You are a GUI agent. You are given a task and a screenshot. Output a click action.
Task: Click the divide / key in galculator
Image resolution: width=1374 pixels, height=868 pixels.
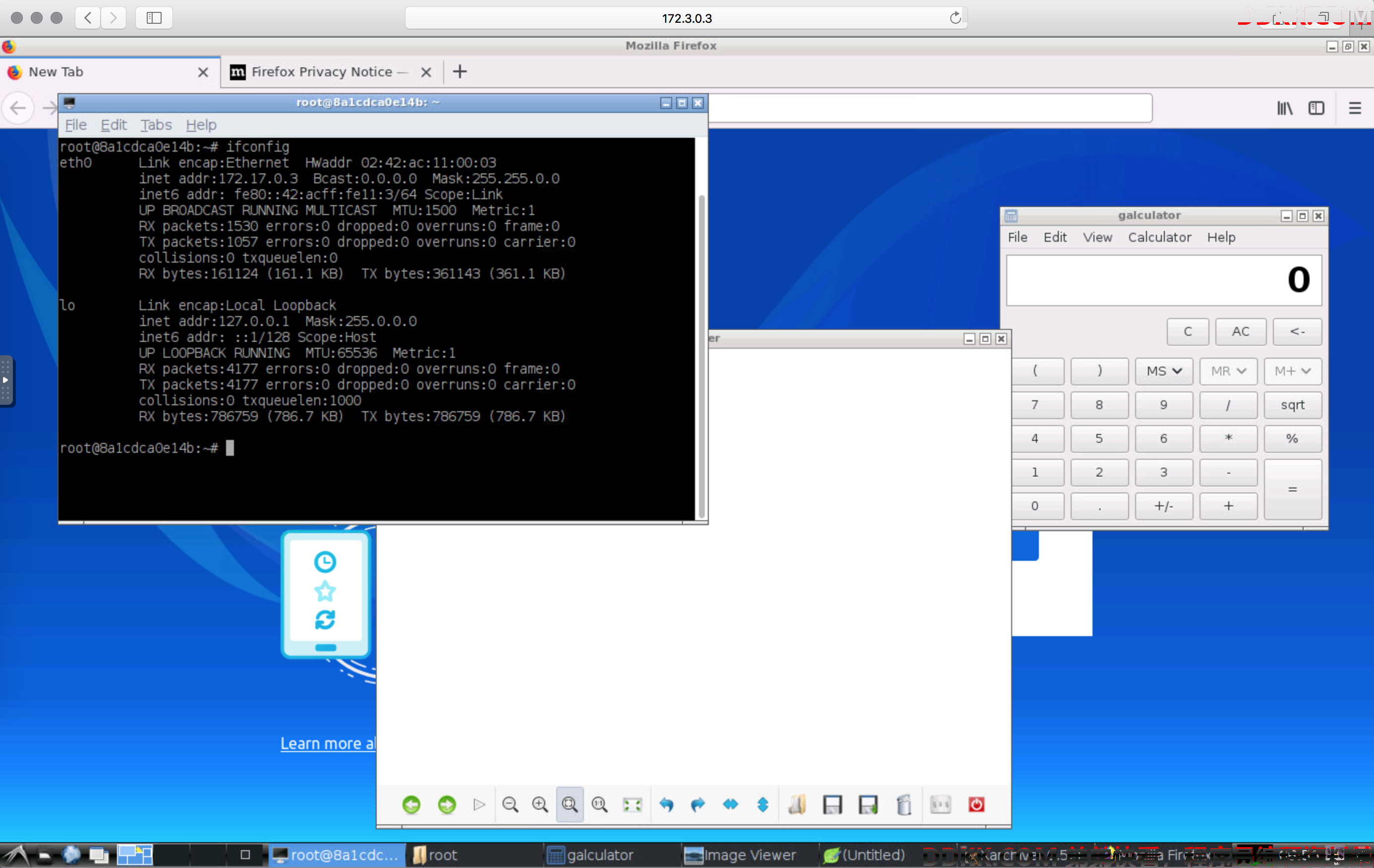coord(1228,405)
